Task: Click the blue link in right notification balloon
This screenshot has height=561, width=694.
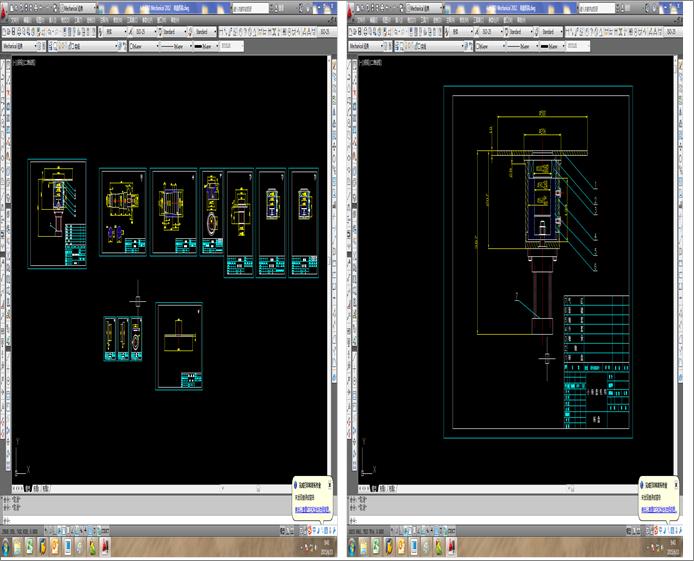Action: 657,508
